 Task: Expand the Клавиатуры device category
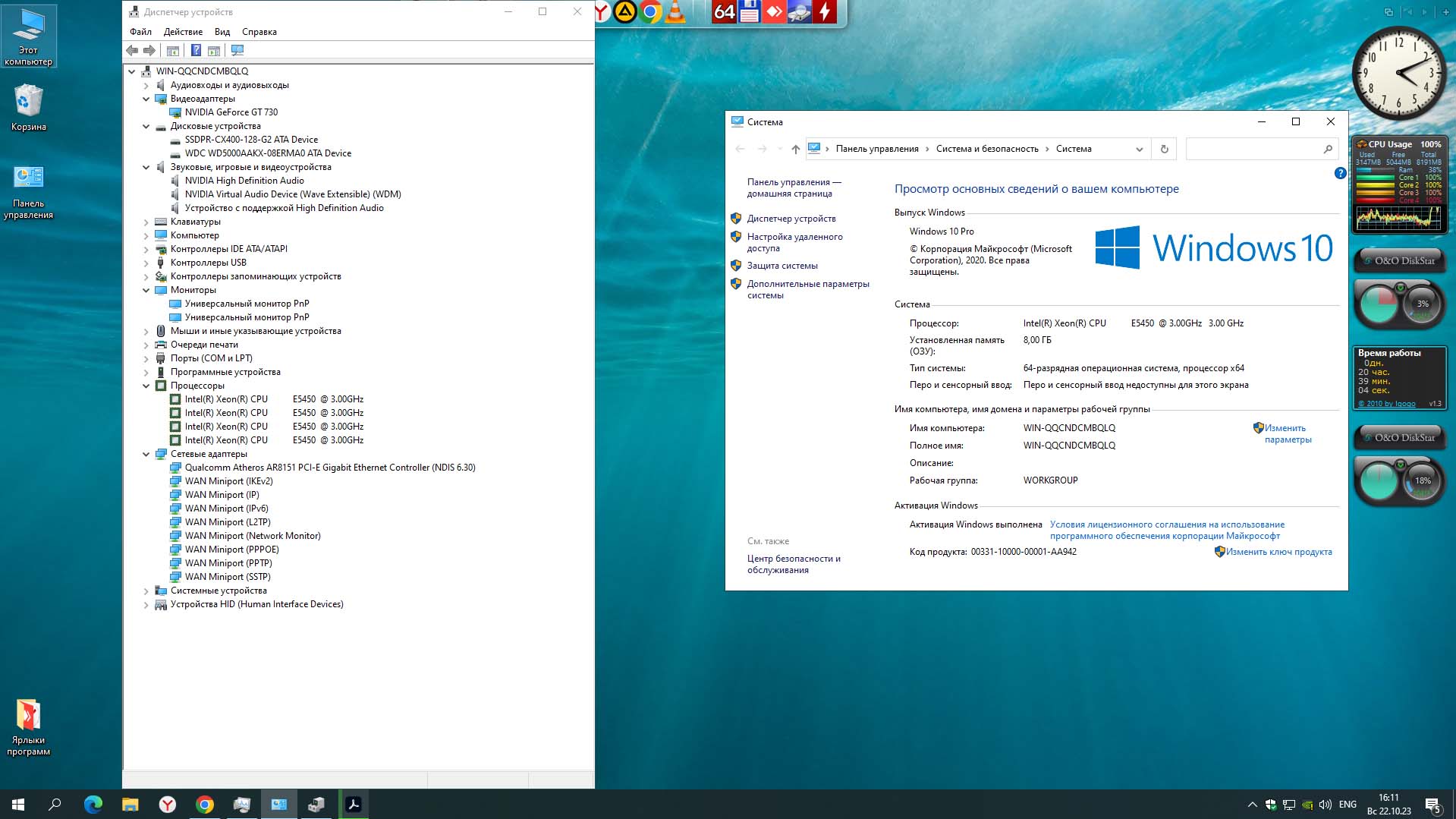(x=146, y=222)
